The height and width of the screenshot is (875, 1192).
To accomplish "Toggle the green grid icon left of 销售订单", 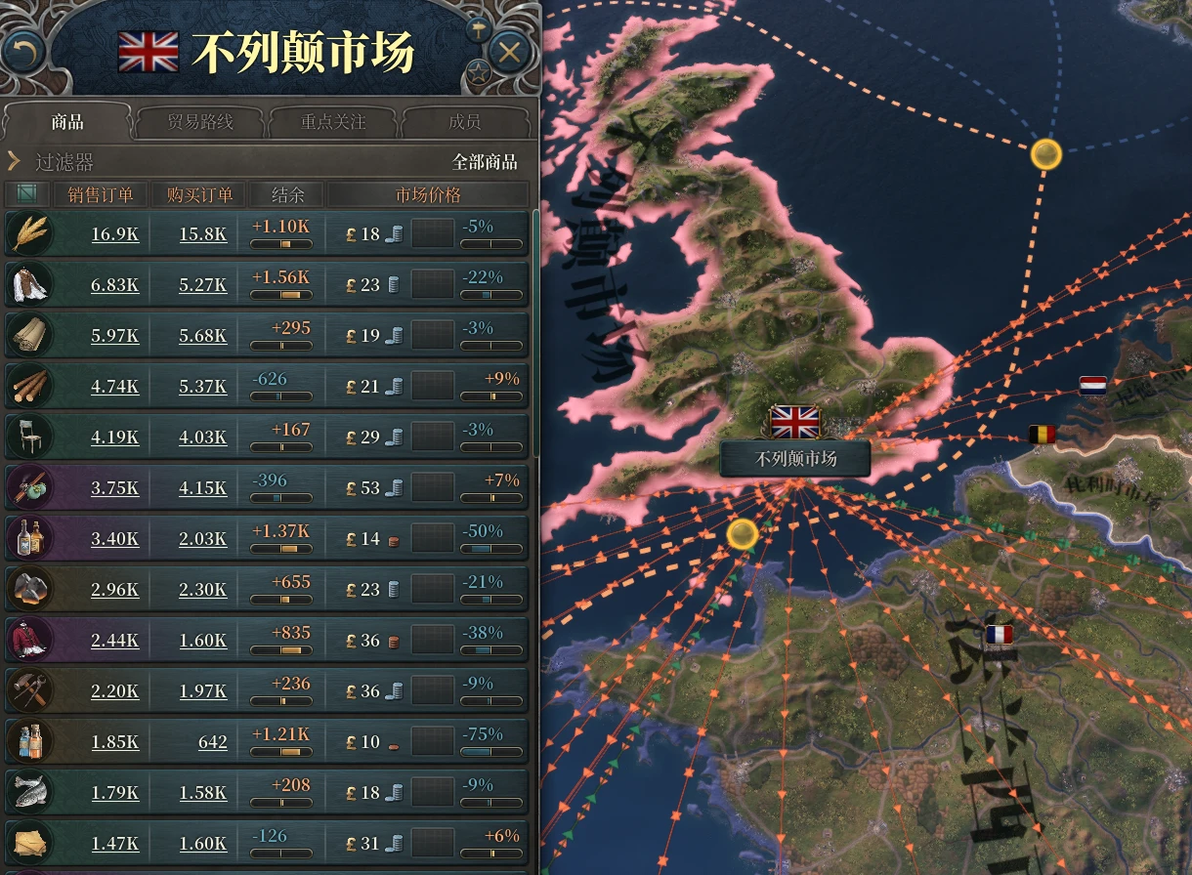I will click(27, 194).
